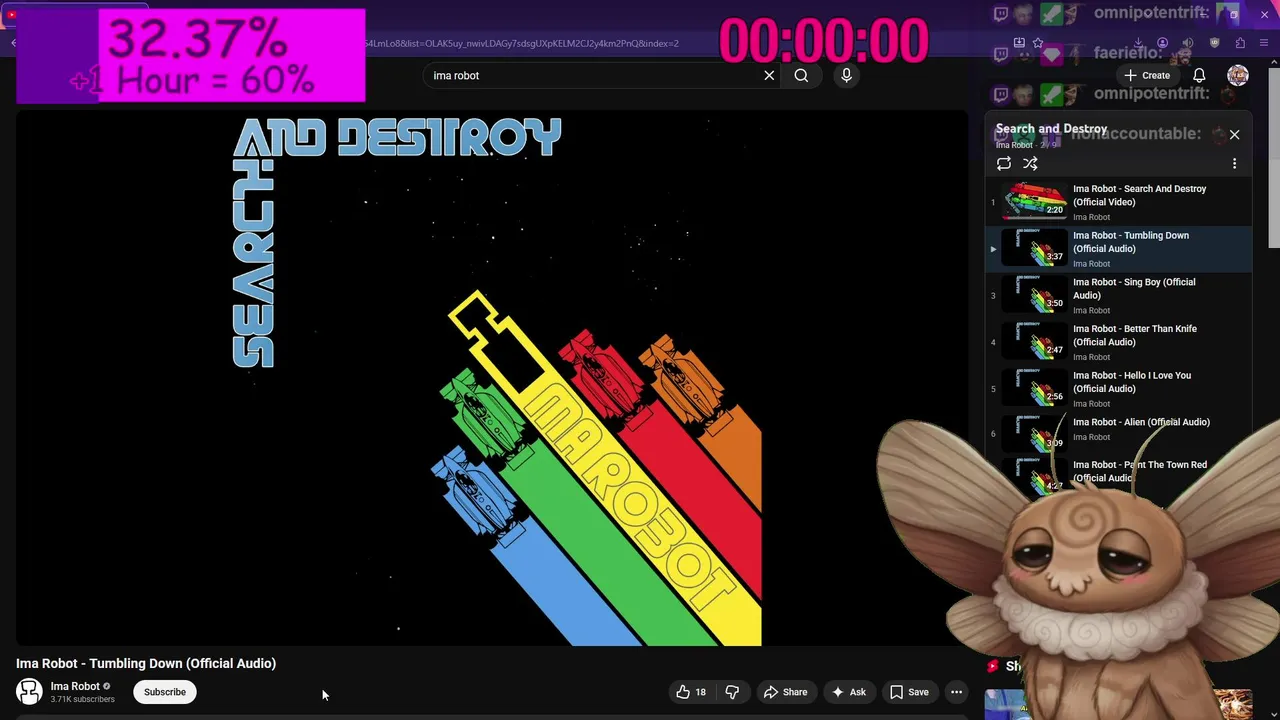The image size is (1280, 720).
Task: Click the browser address bar URL
Action: (x=521, y=43)
